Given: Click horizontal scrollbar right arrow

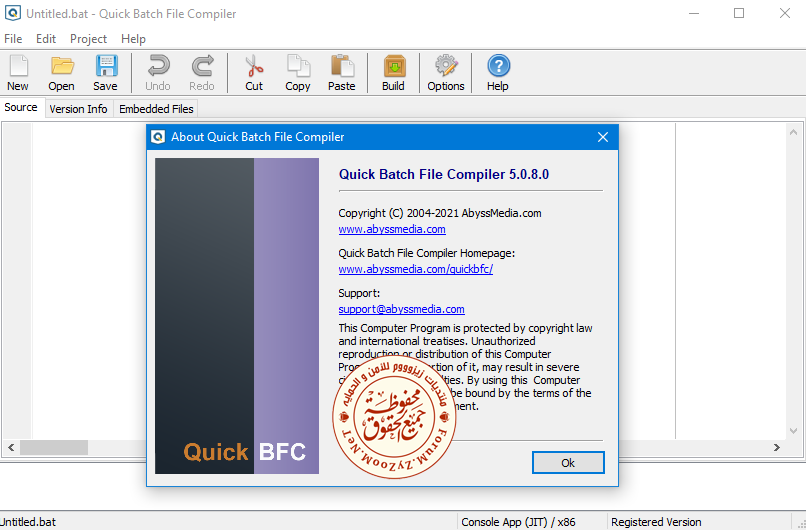Looking at the screenshot, I should [777, 447].
